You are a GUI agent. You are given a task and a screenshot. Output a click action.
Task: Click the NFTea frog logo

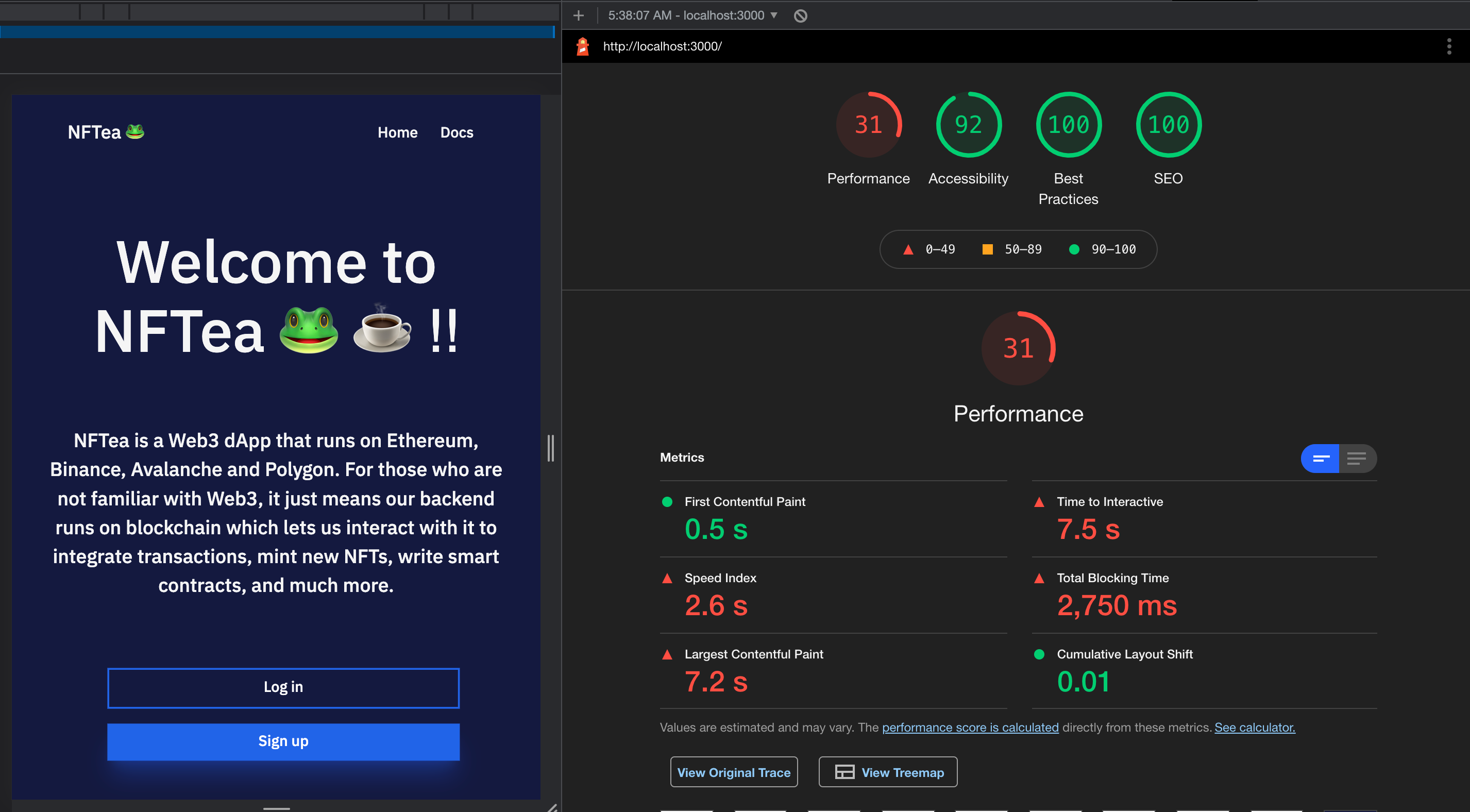(x=106, y=132)
